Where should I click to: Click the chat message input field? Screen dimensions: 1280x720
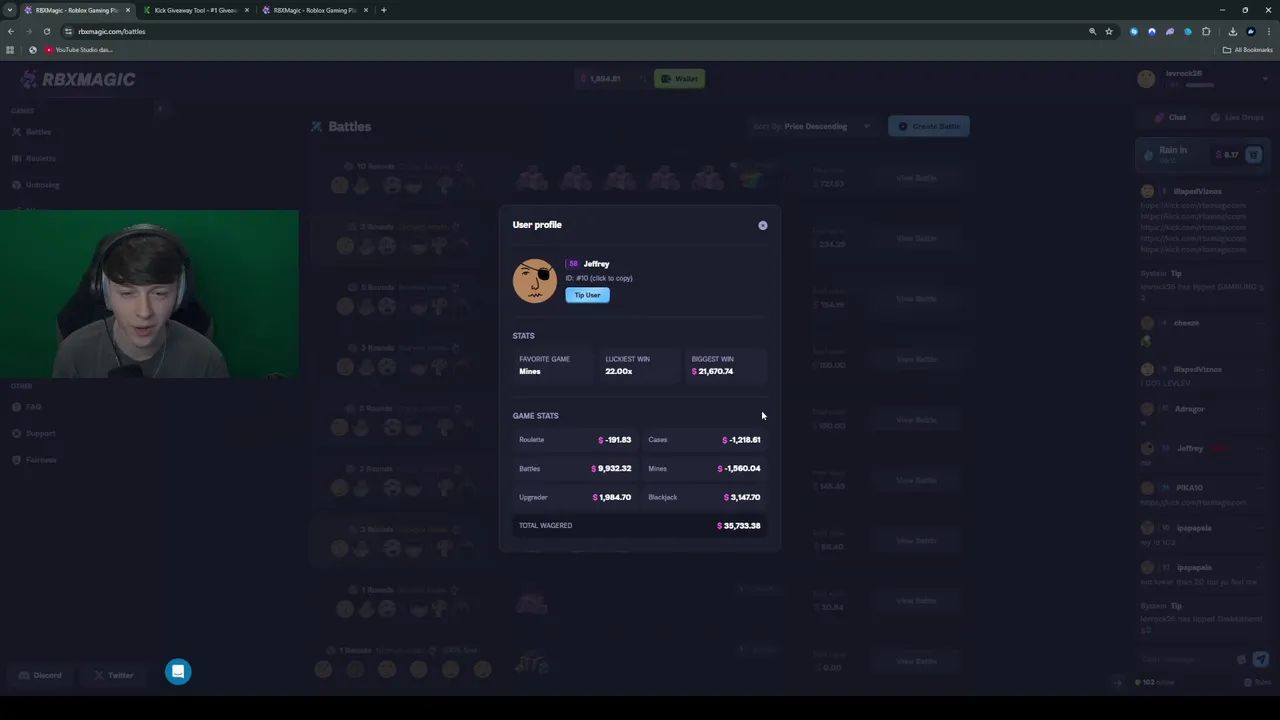(1186, 659)
